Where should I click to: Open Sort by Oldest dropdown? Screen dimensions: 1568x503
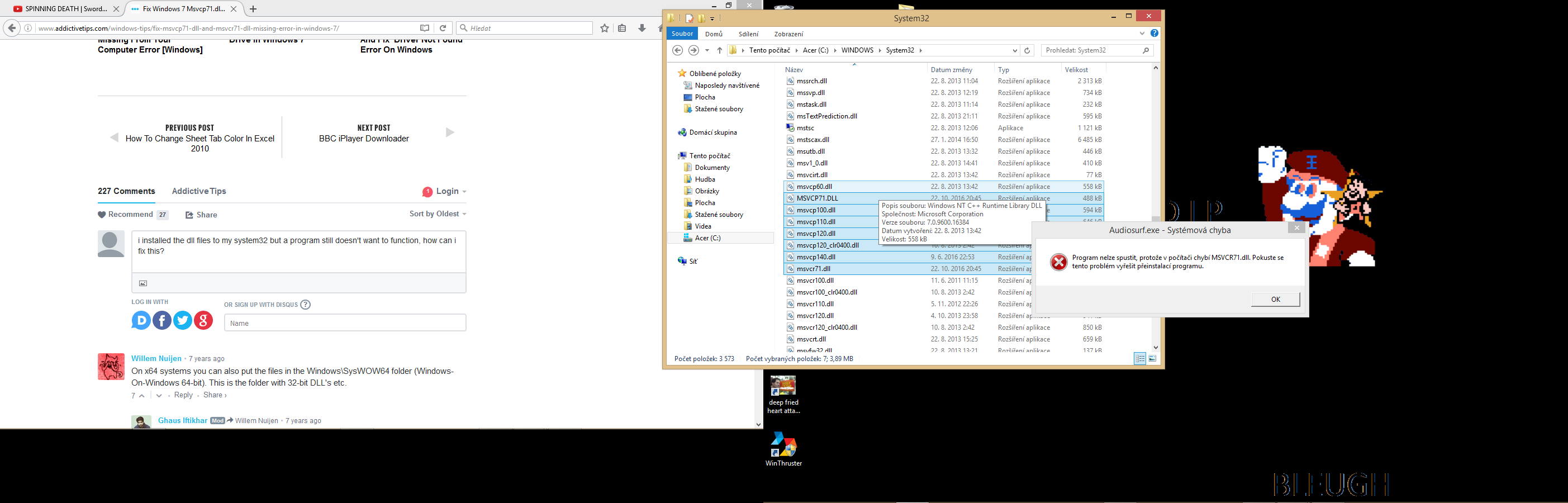pos(438,213)
